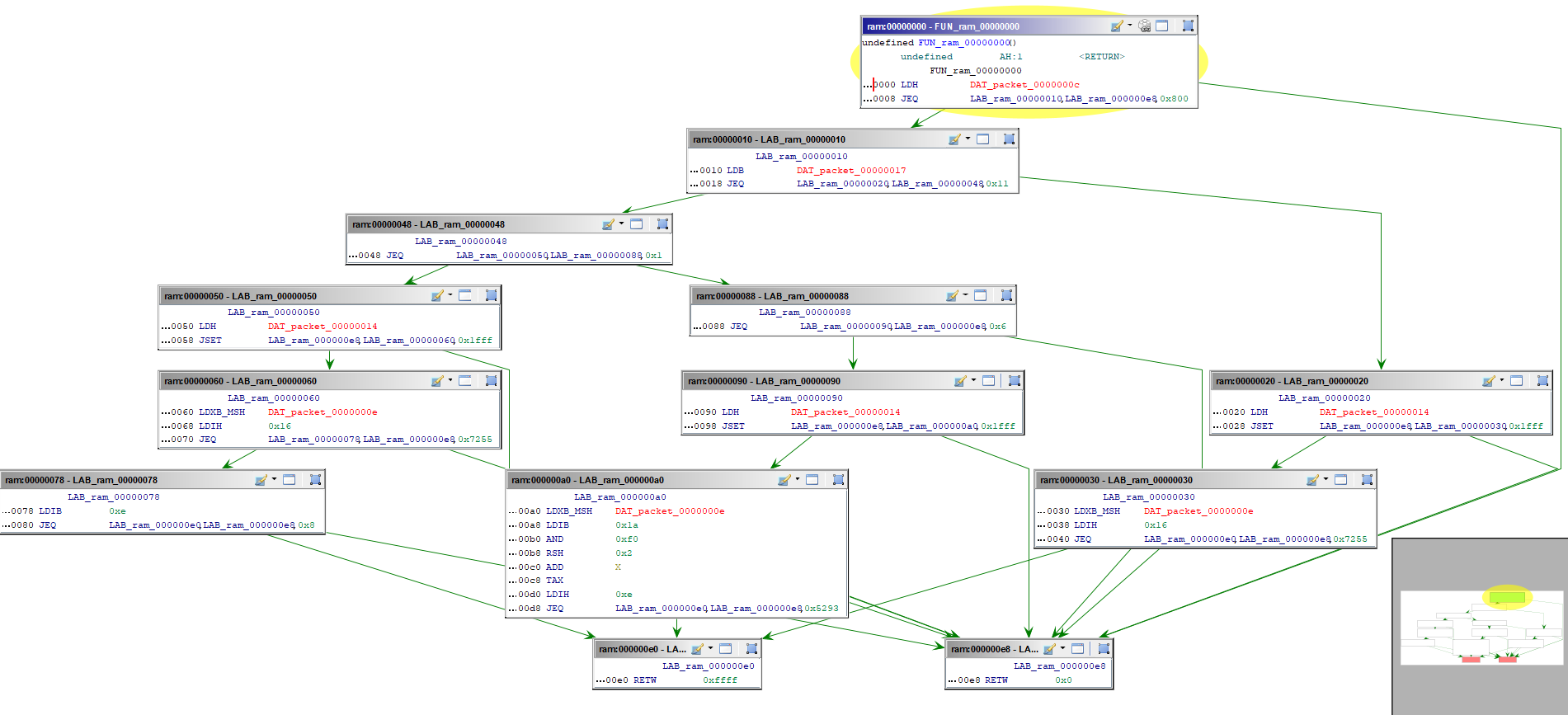
Task: Set vertex color on LAB_ram_00000078 block
Action: pyautogui.click(x=261, y=480)
